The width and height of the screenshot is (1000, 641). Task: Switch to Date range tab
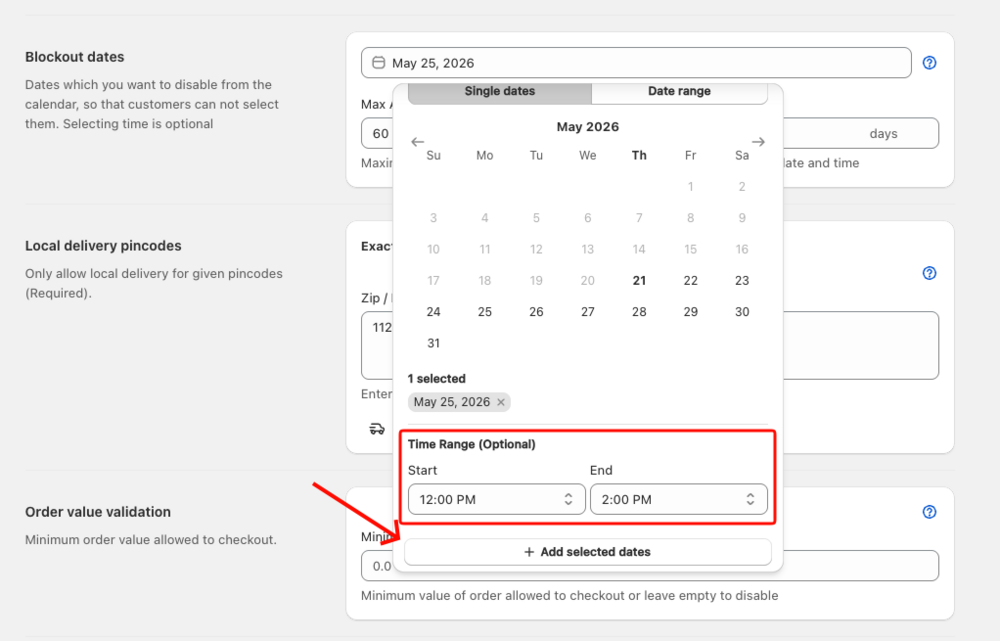coord(679,91)
